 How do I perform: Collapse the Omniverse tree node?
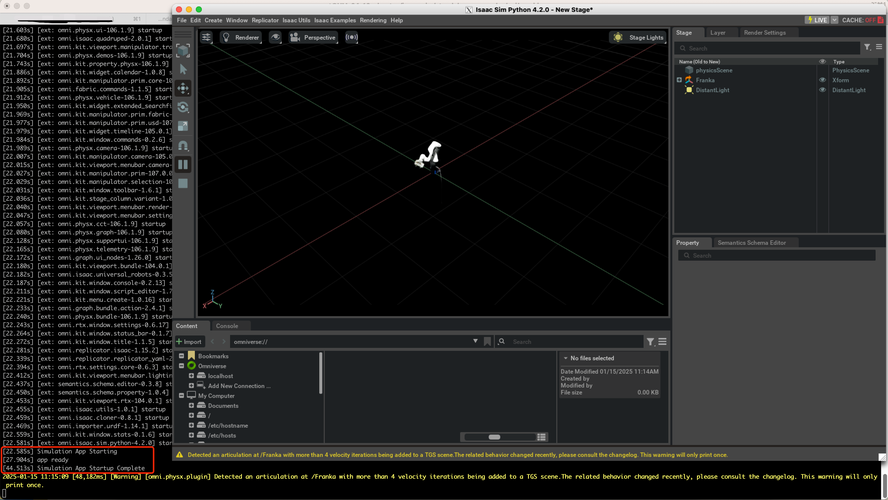point(182,366)
